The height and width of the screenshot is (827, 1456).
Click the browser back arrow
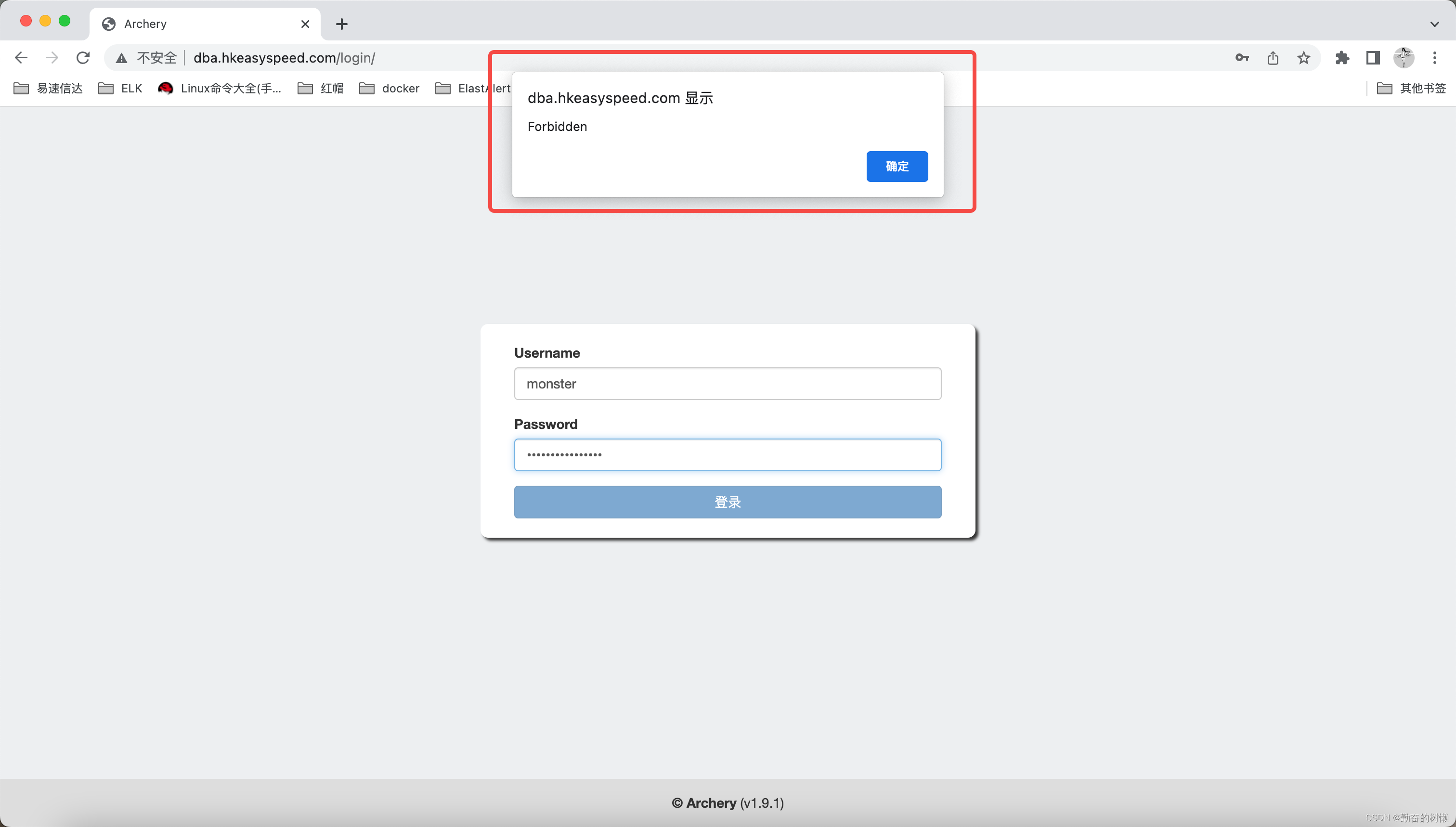pos(21,57)
